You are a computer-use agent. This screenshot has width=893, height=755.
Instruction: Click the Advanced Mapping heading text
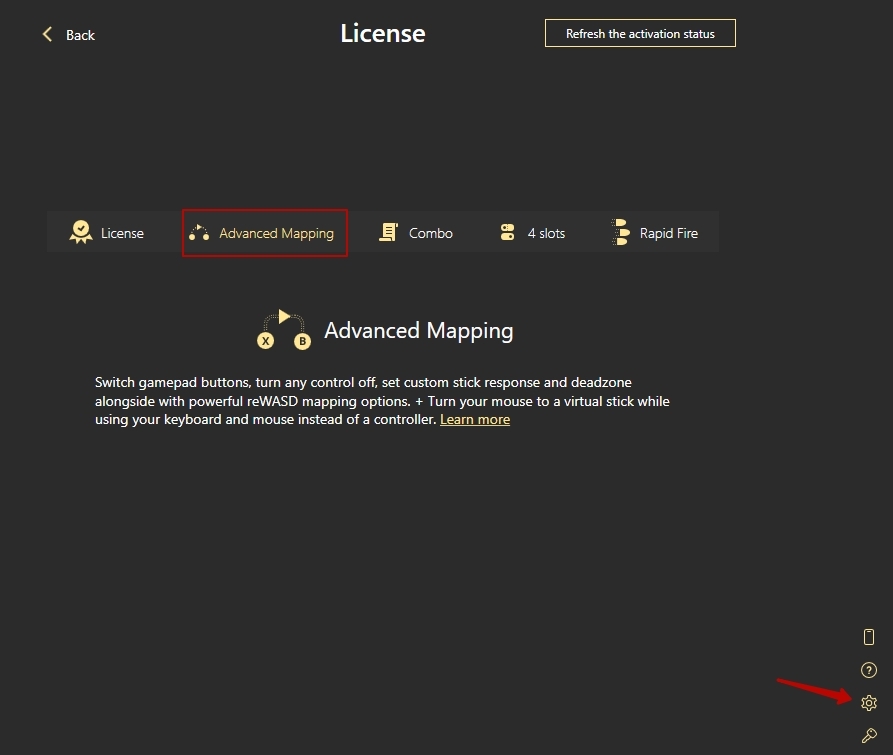(x=419, y=331)
